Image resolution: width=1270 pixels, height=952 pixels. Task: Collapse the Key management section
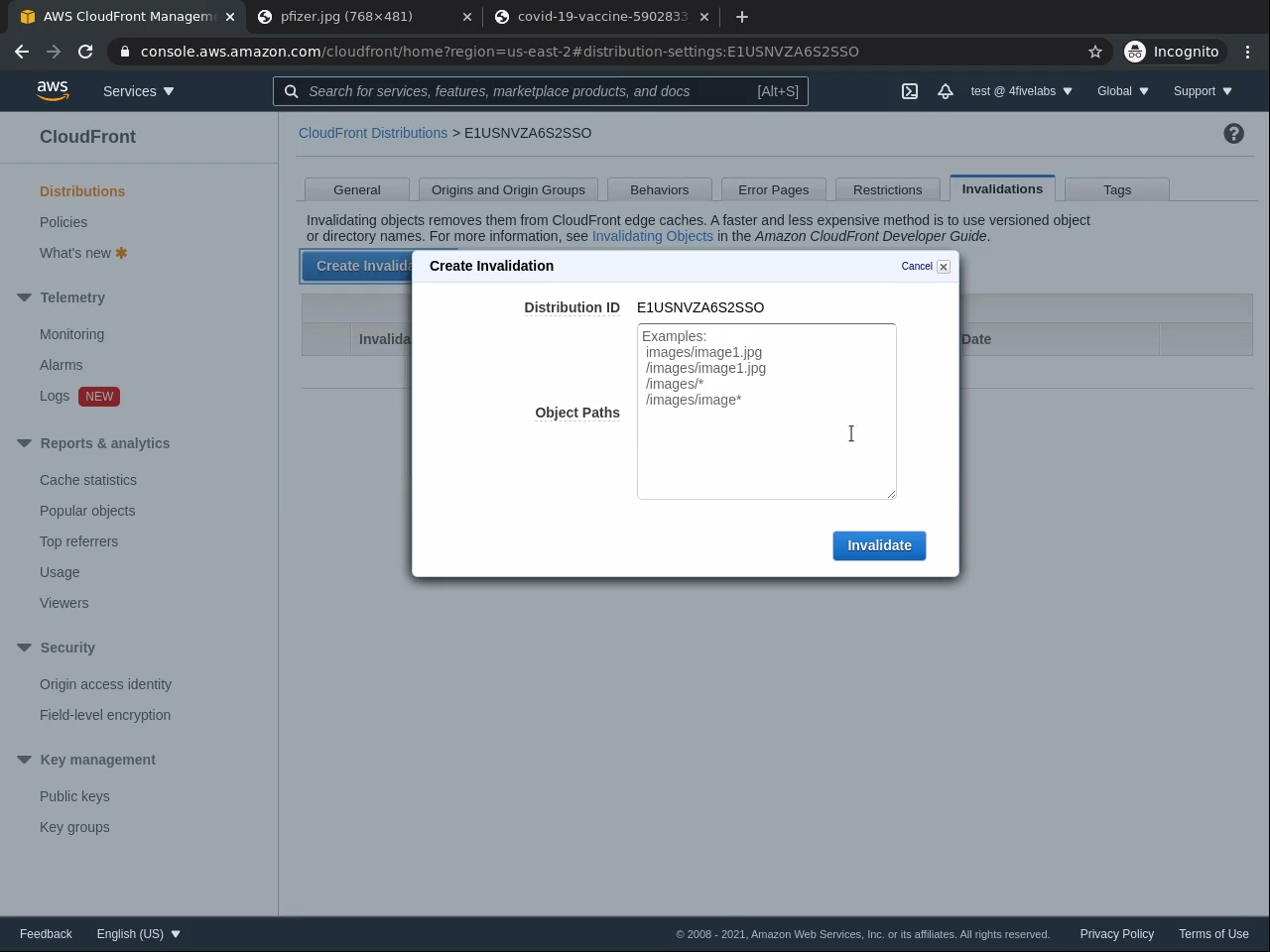tap(25, 760)
